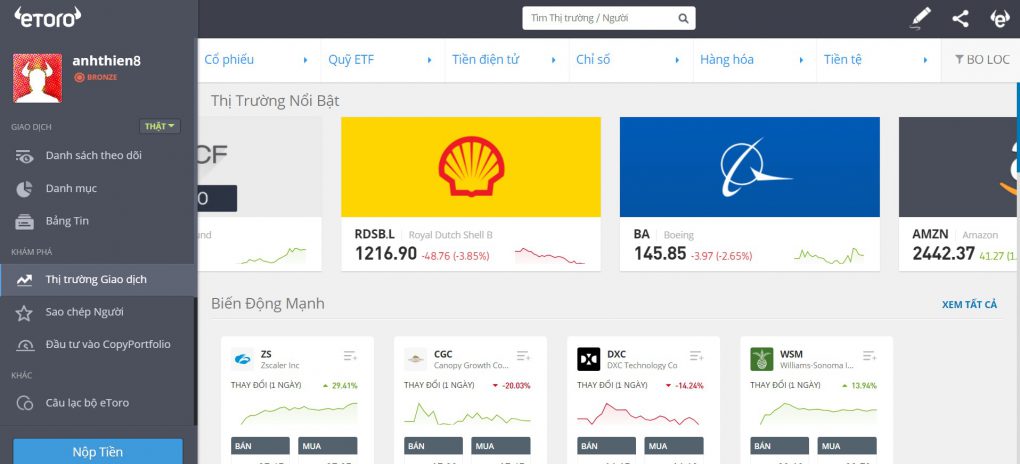Add DXC to watchlist icon
This screenshot has height=464, width=1020.
click(696, 356)
